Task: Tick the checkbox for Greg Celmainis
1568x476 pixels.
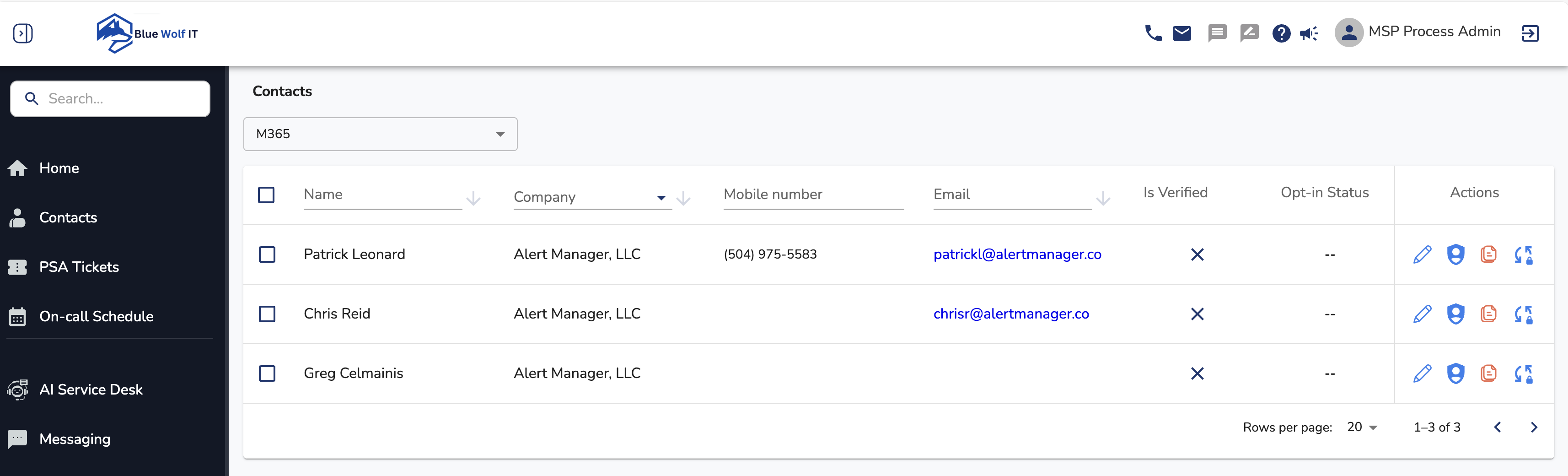Action: pyautogui.click(x=267, y=373)
